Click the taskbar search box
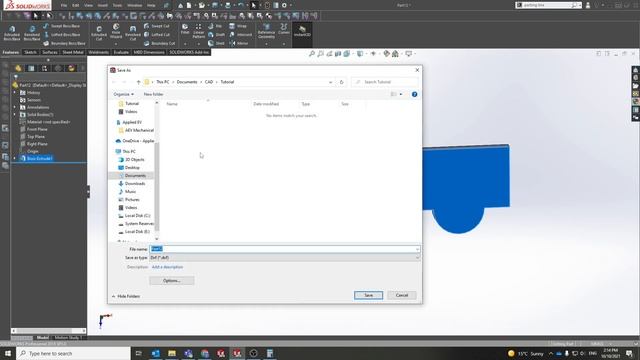 pos(73,353)
